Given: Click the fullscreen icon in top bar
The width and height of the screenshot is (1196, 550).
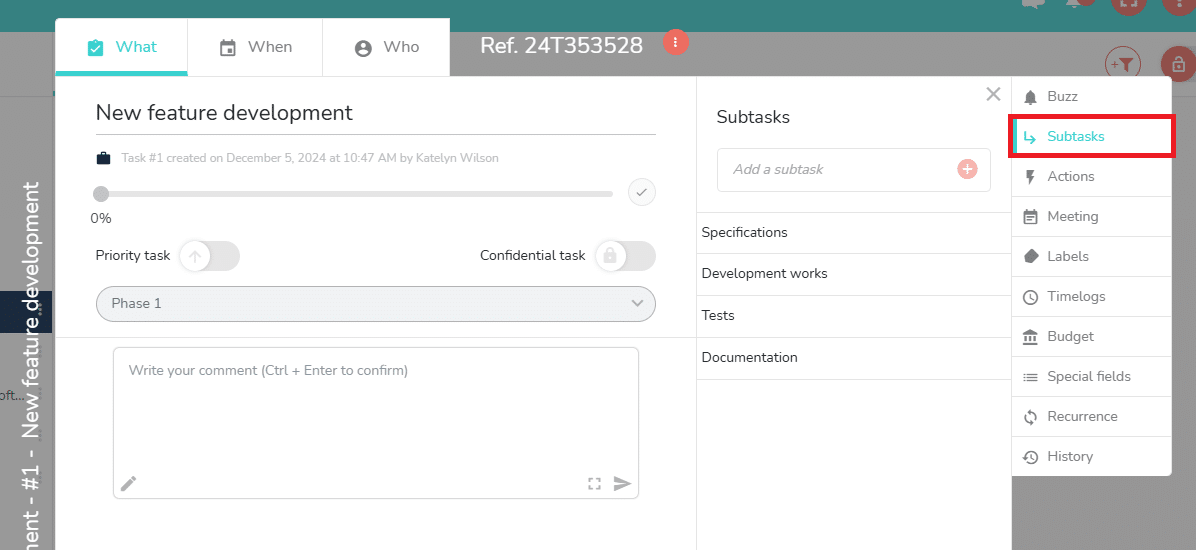Looking at the screenshot, I should (x=1128, y=5).
